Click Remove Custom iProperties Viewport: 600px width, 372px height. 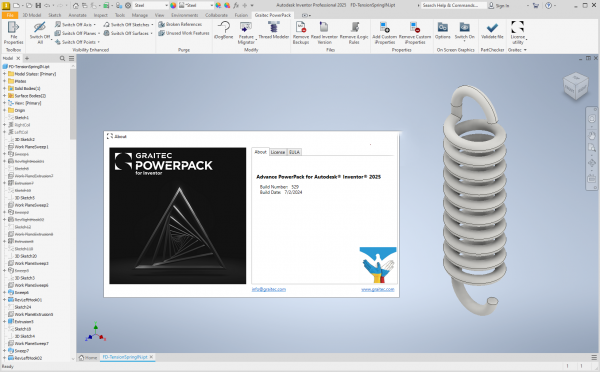pyautogui.click(x=415, y=33)
